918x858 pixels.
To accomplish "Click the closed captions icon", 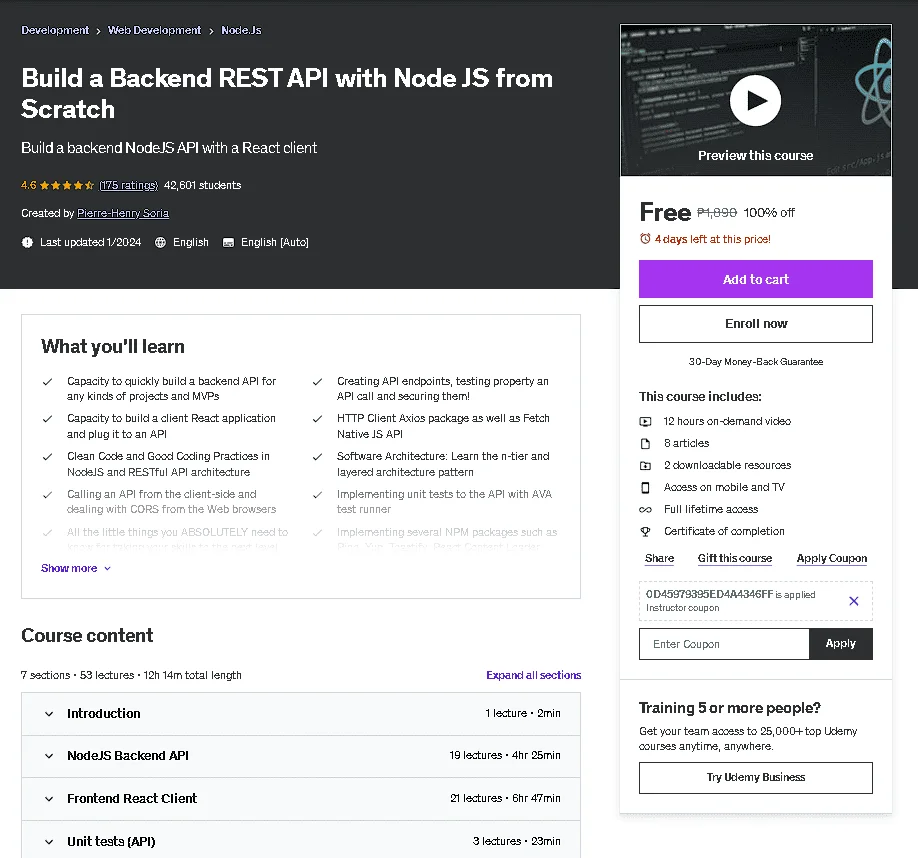I will point(228,242).
